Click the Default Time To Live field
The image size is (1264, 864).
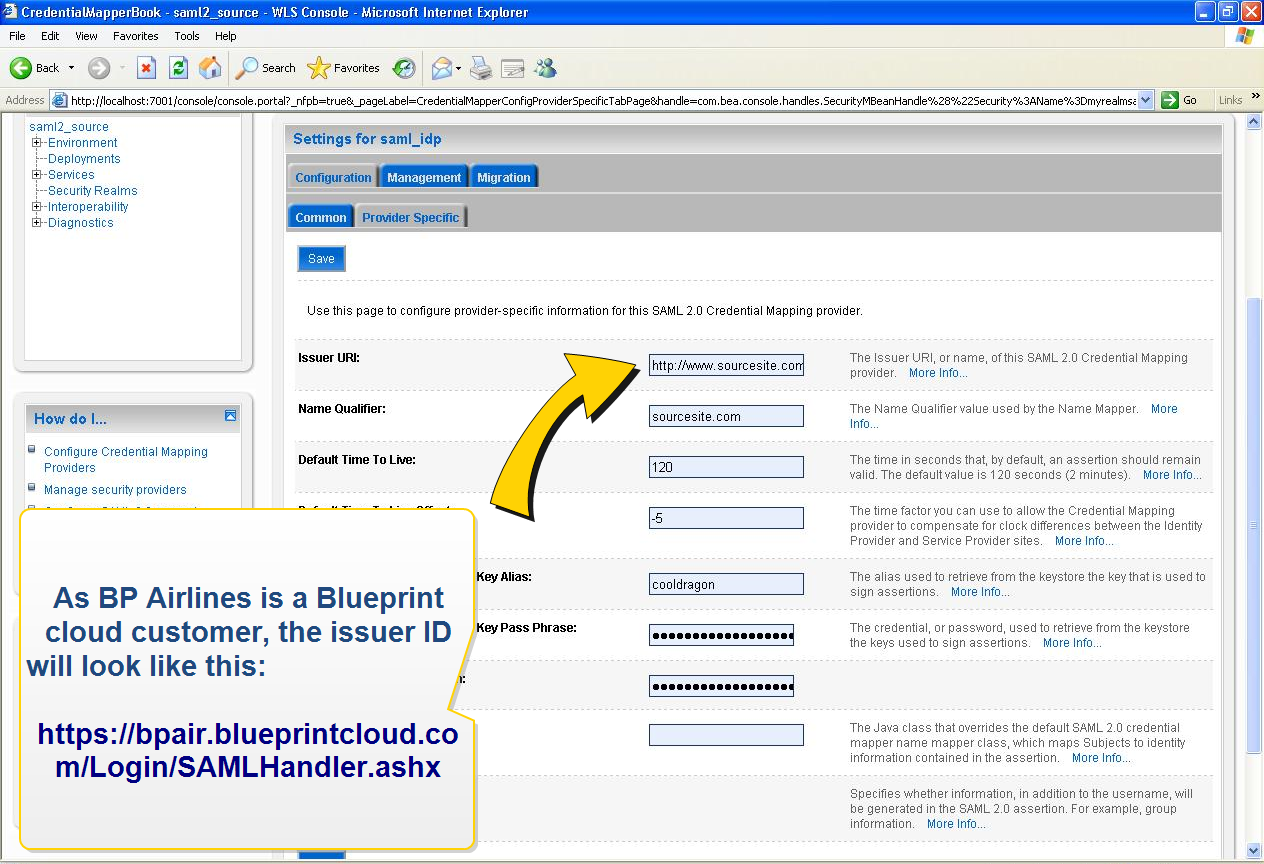point(726,467)
